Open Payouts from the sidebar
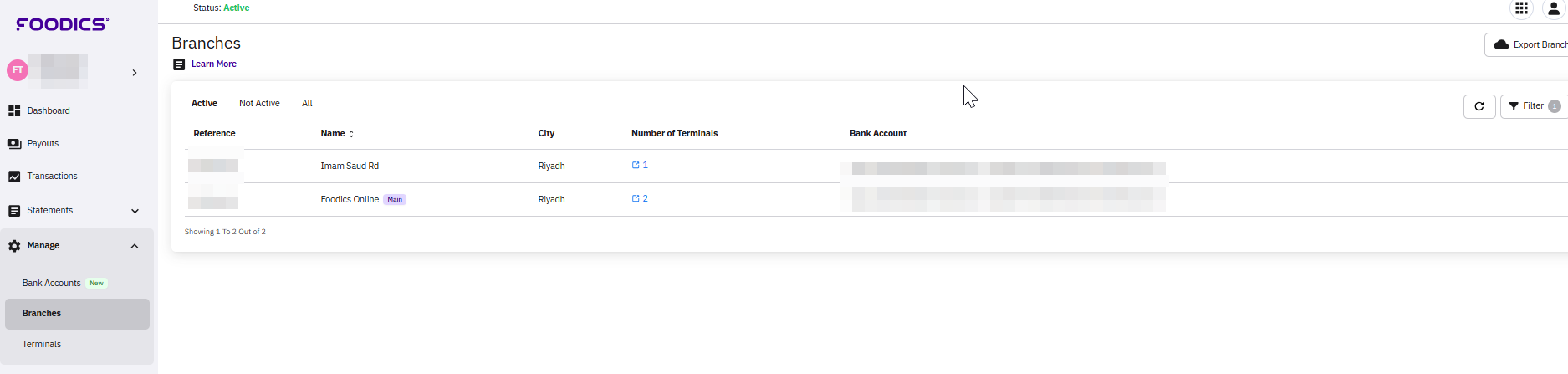Viewport: 1568px width, 374px height. (x=43, y=144)
